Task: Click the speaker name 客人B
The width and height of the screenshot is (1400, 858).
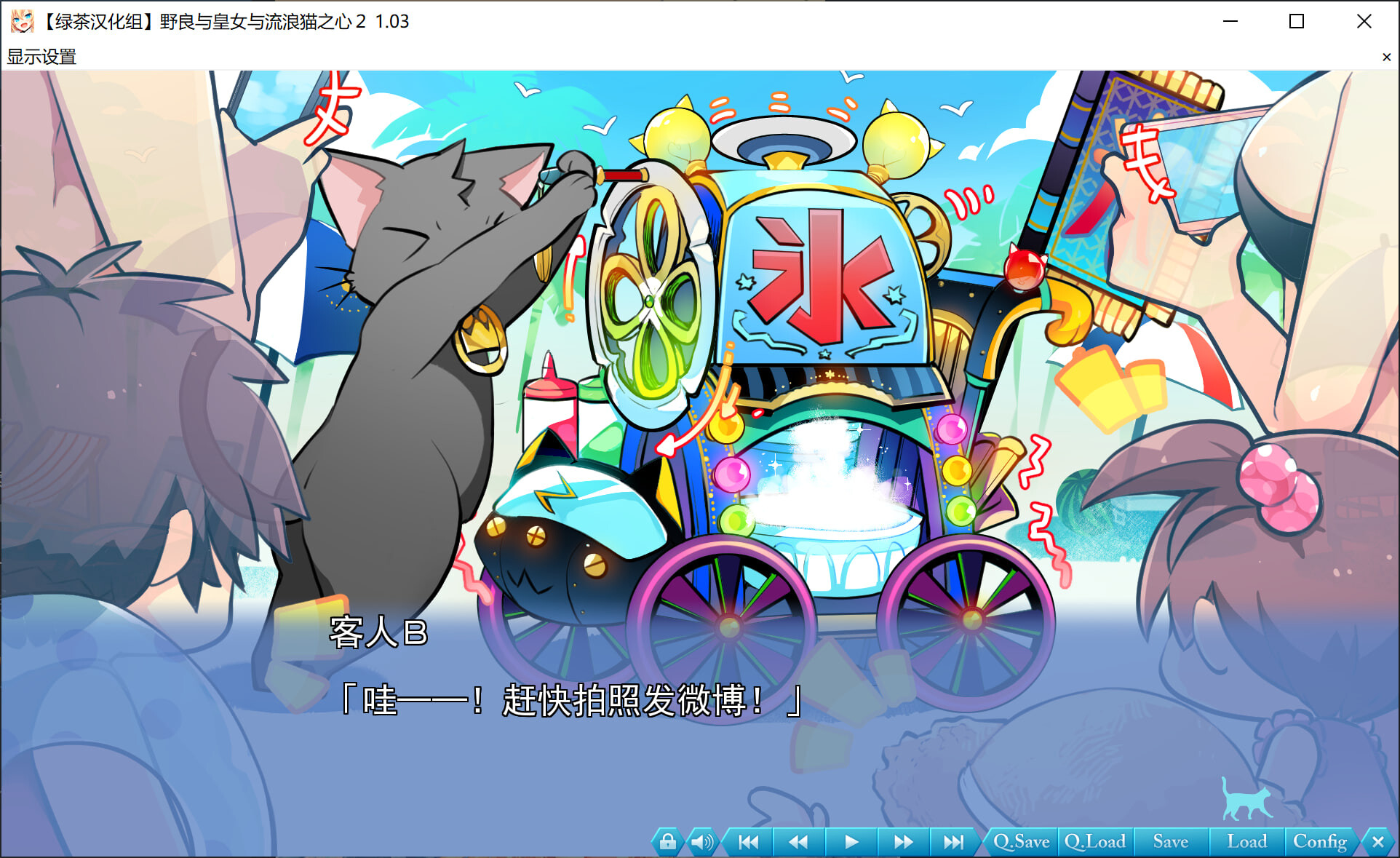Action: [x=378, y=632]
